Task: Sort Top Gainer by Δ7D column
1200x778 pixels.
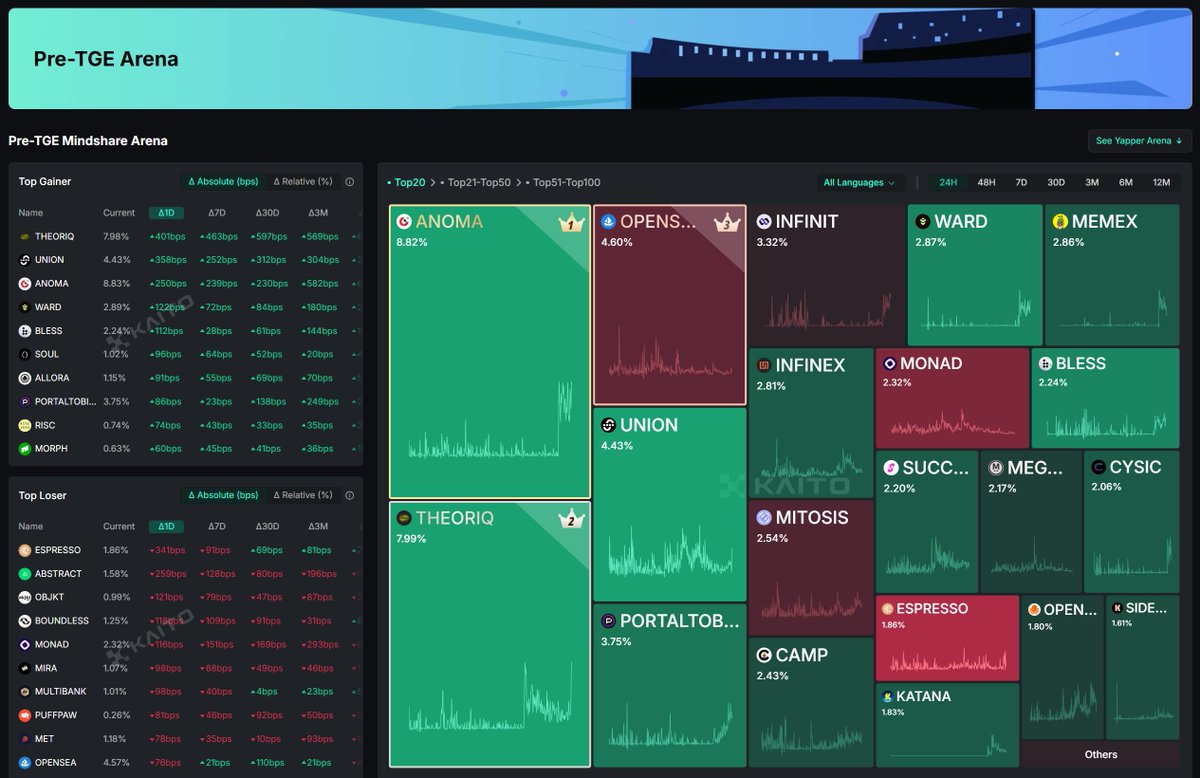Action: click(217, 212)
